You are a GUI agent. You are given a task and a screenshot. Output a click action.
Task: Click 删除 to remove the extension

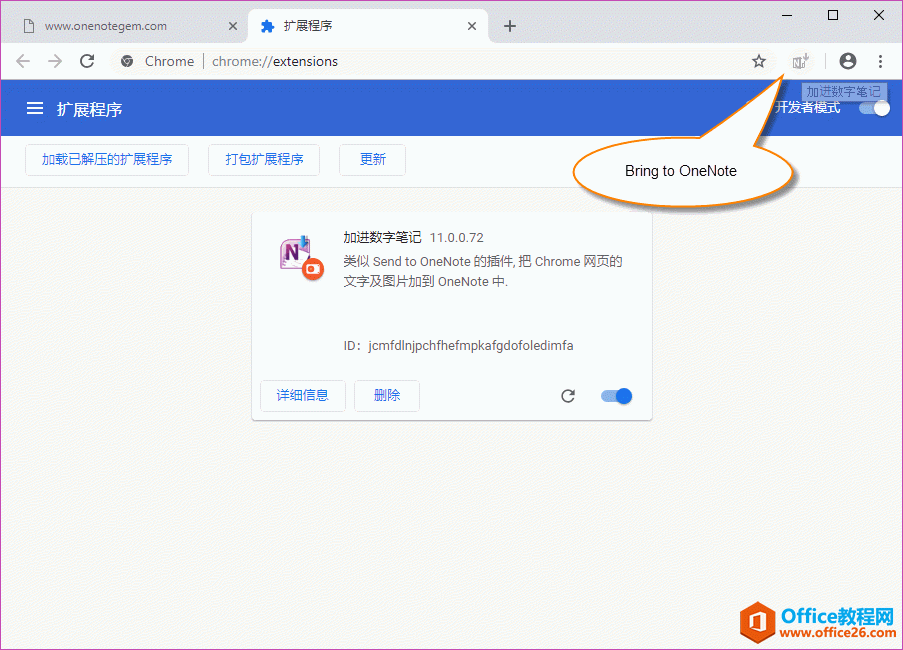click(x=386, y=395)
